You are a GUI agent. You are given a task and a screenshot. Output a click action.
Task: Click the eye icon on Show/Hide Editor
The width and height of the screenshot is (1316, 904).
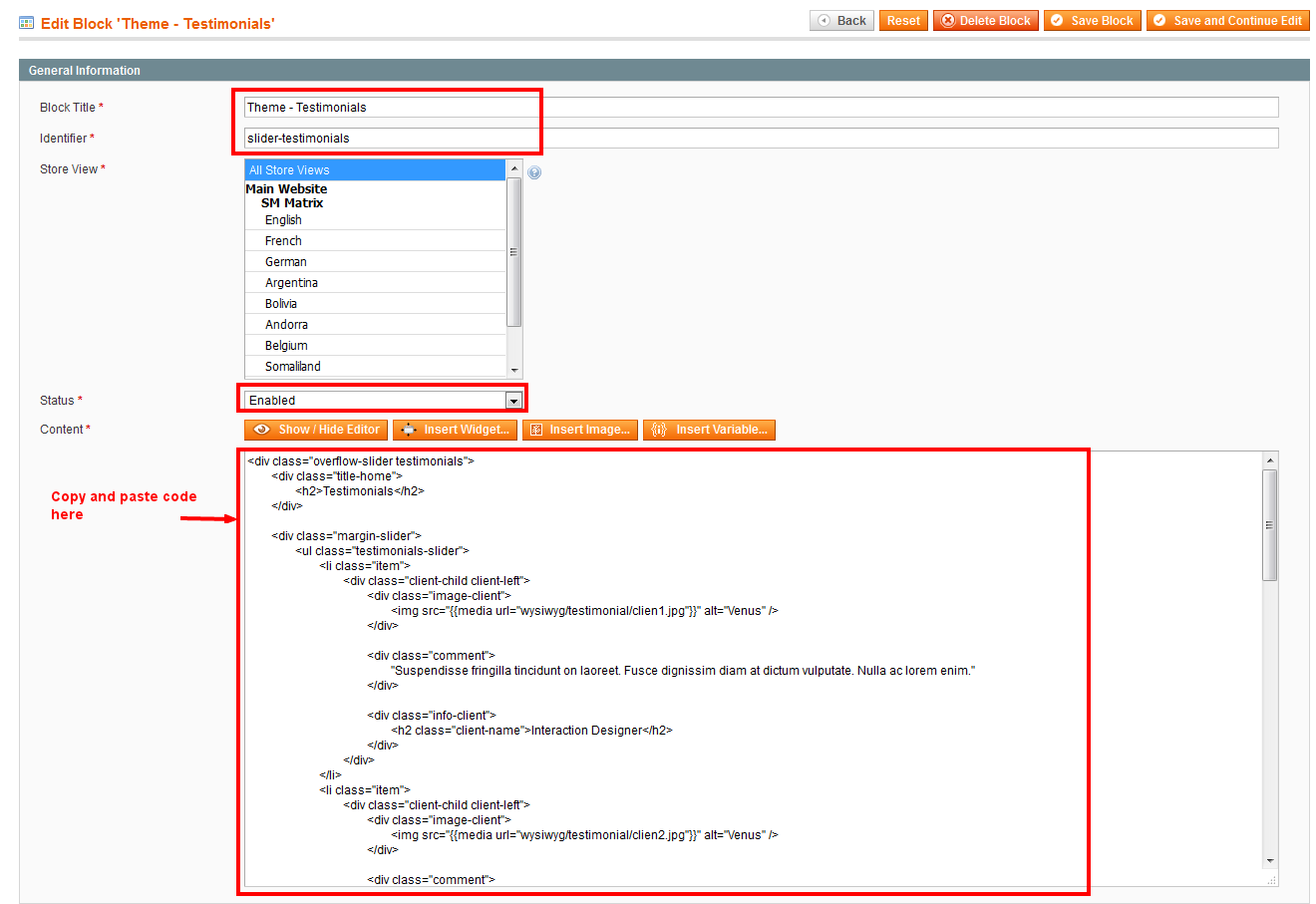(x=262, y=430)
